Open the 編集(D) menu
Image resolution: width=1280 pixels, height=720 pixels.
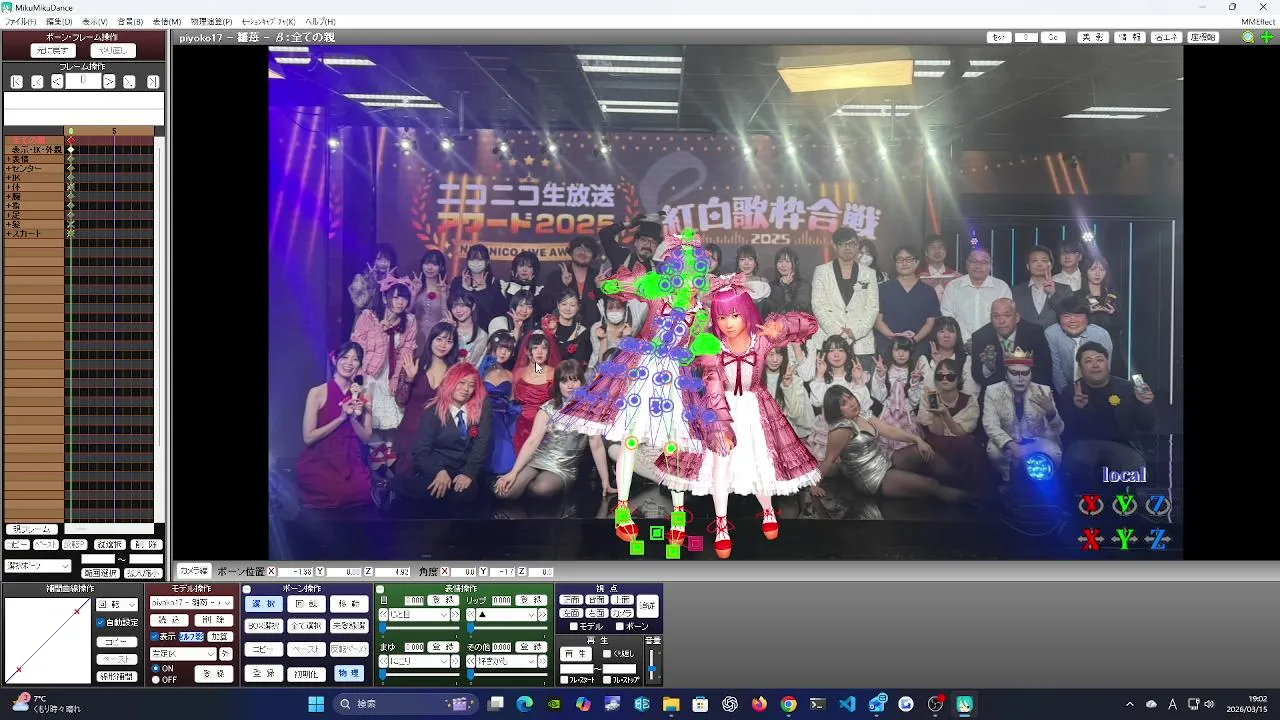(59, 21)
